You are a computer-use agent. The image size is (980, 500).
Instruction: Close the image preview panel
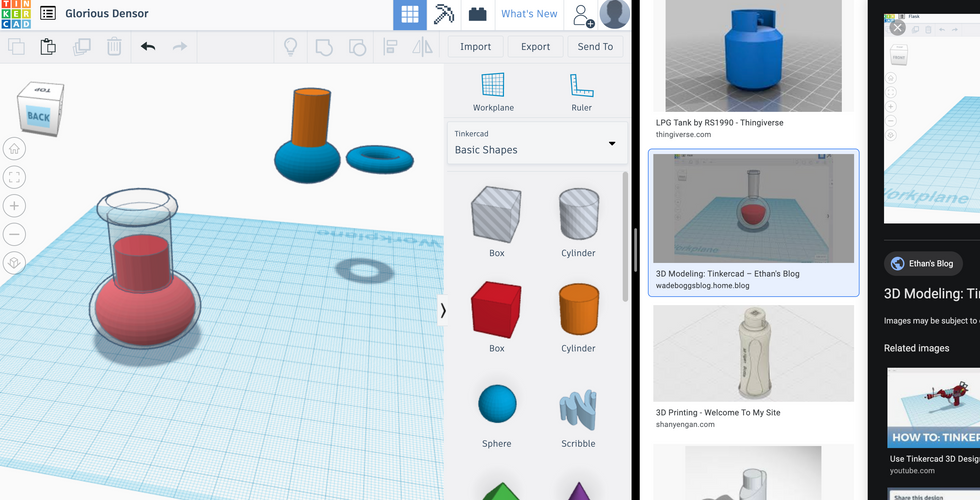898,28
